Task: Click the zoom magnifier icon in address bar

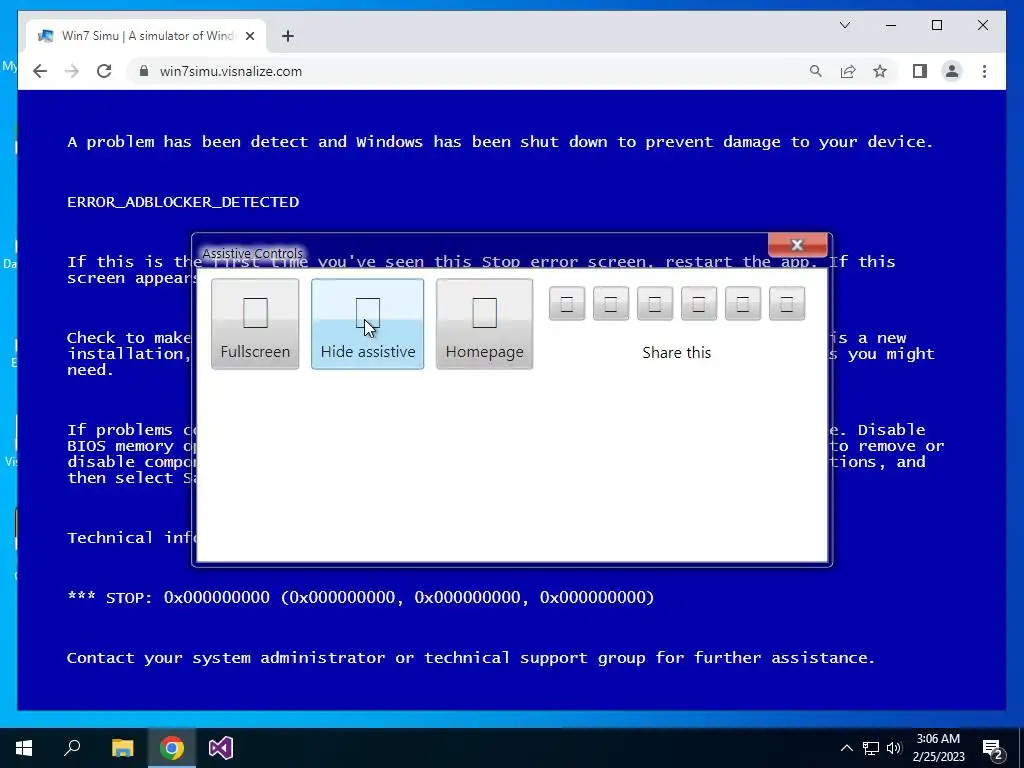Action: click(816, 71)
